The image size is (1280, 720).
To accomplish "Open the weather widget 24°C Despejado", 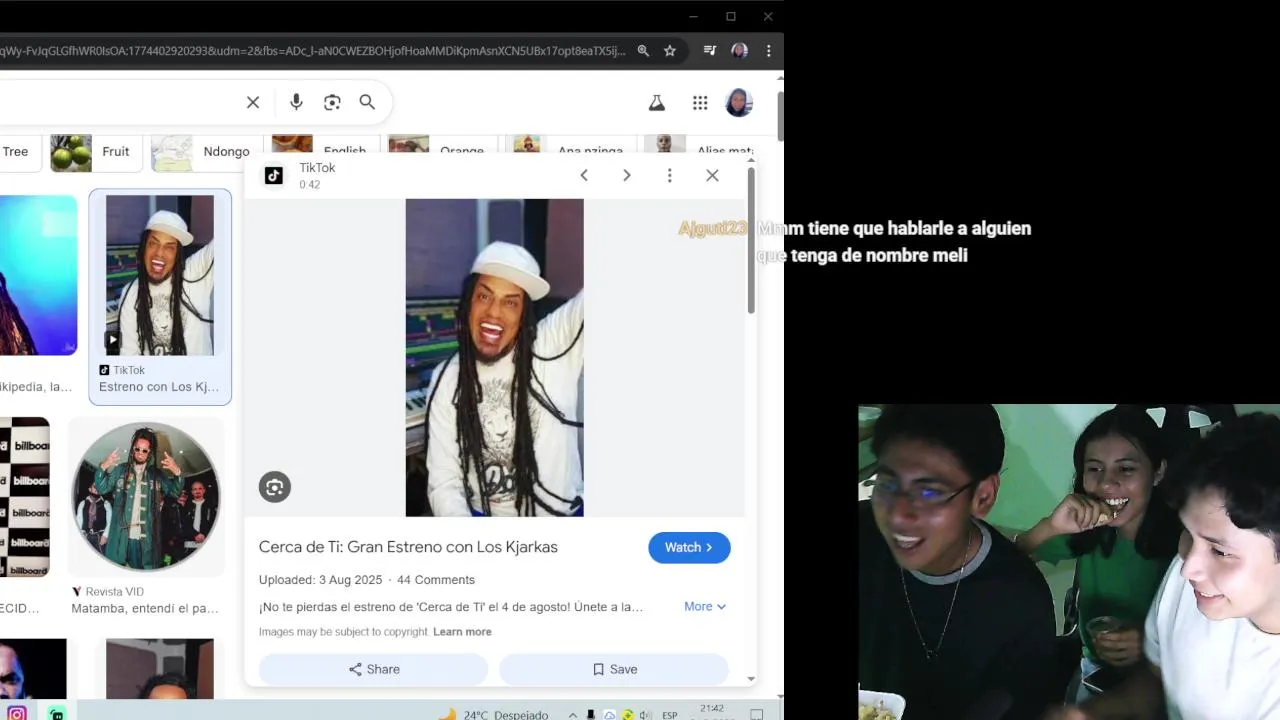I will click(492, 715).
